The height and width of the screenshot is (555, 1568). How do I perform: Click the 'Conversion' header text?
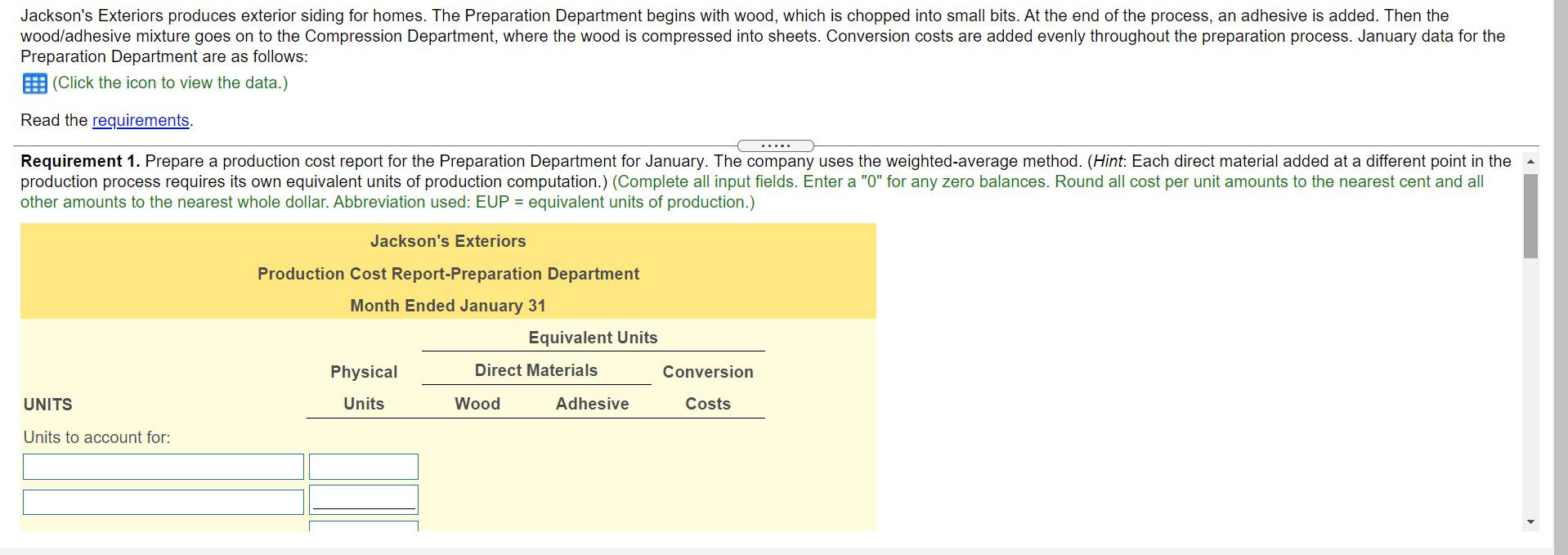tap(708, 372)
